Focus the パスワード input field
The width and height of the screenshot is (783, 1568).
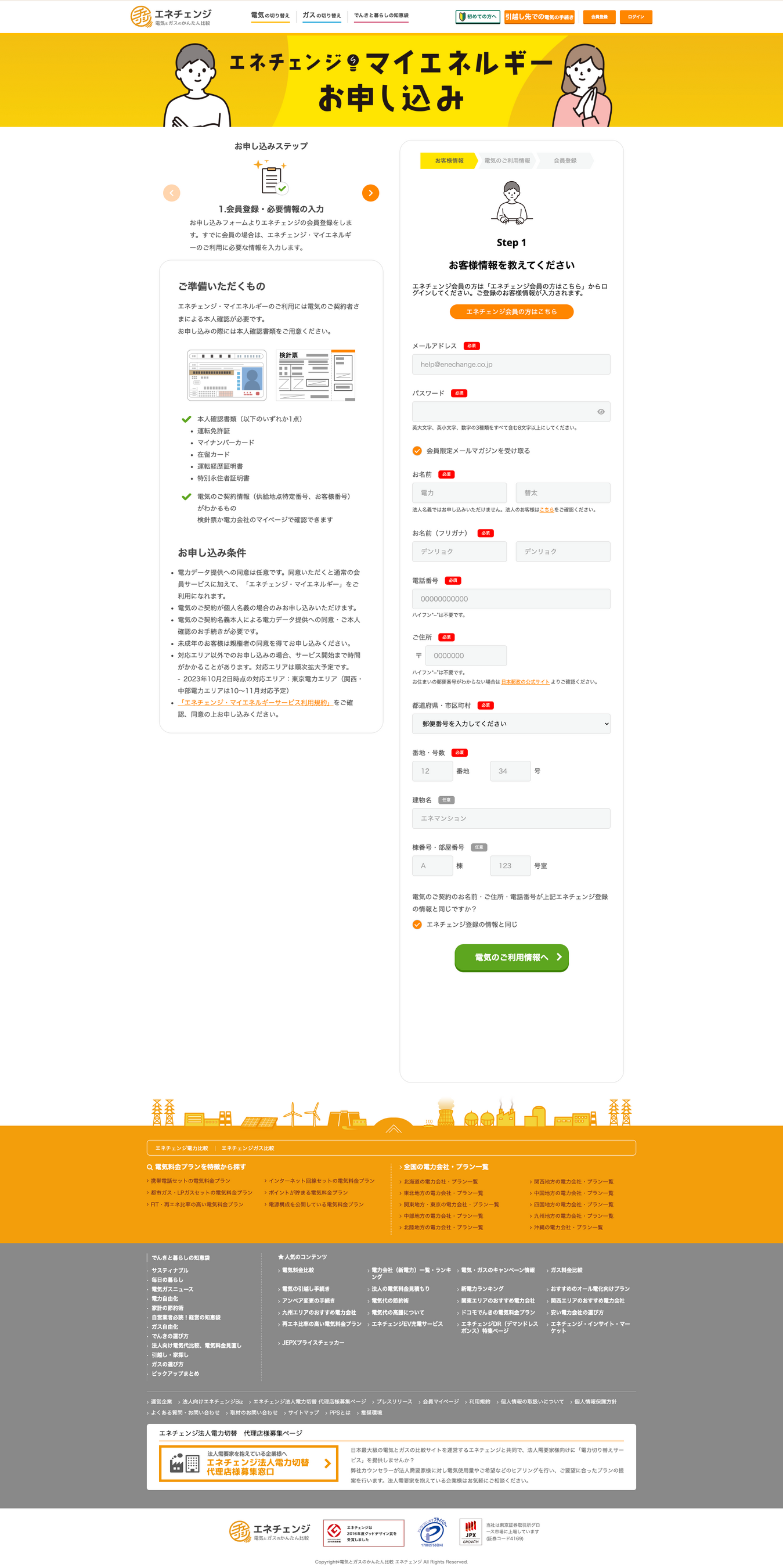[x=511, y=412]
